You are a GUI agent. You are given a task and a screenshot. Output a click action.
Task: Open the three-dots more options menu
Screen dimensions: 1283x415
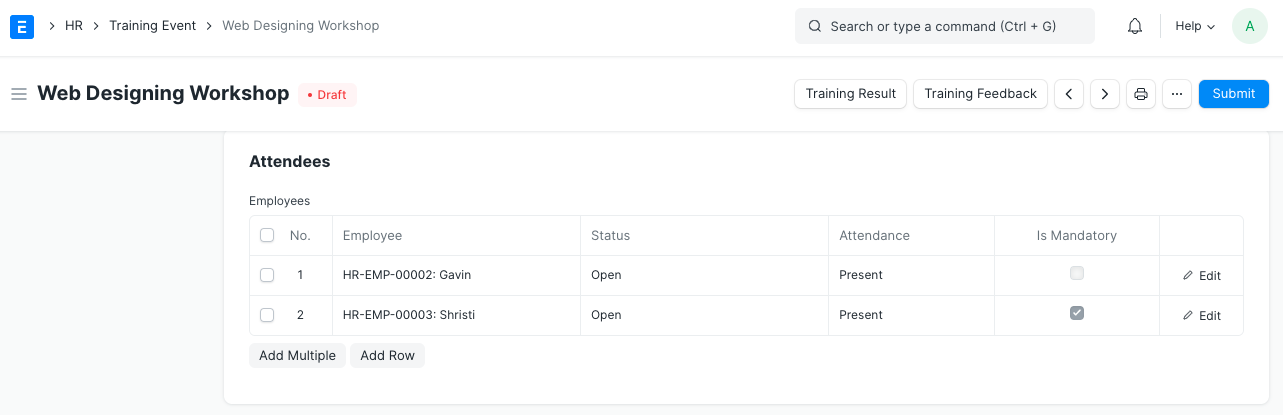1177,94
